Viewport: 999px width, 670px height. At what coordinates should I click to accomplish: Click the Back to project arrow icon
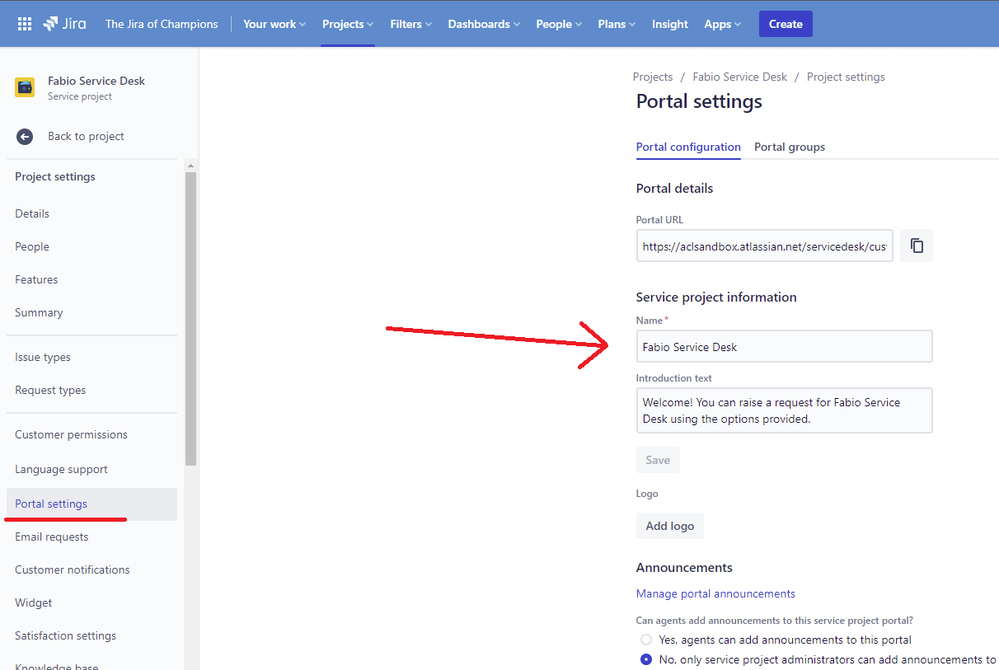click(24, 136)
